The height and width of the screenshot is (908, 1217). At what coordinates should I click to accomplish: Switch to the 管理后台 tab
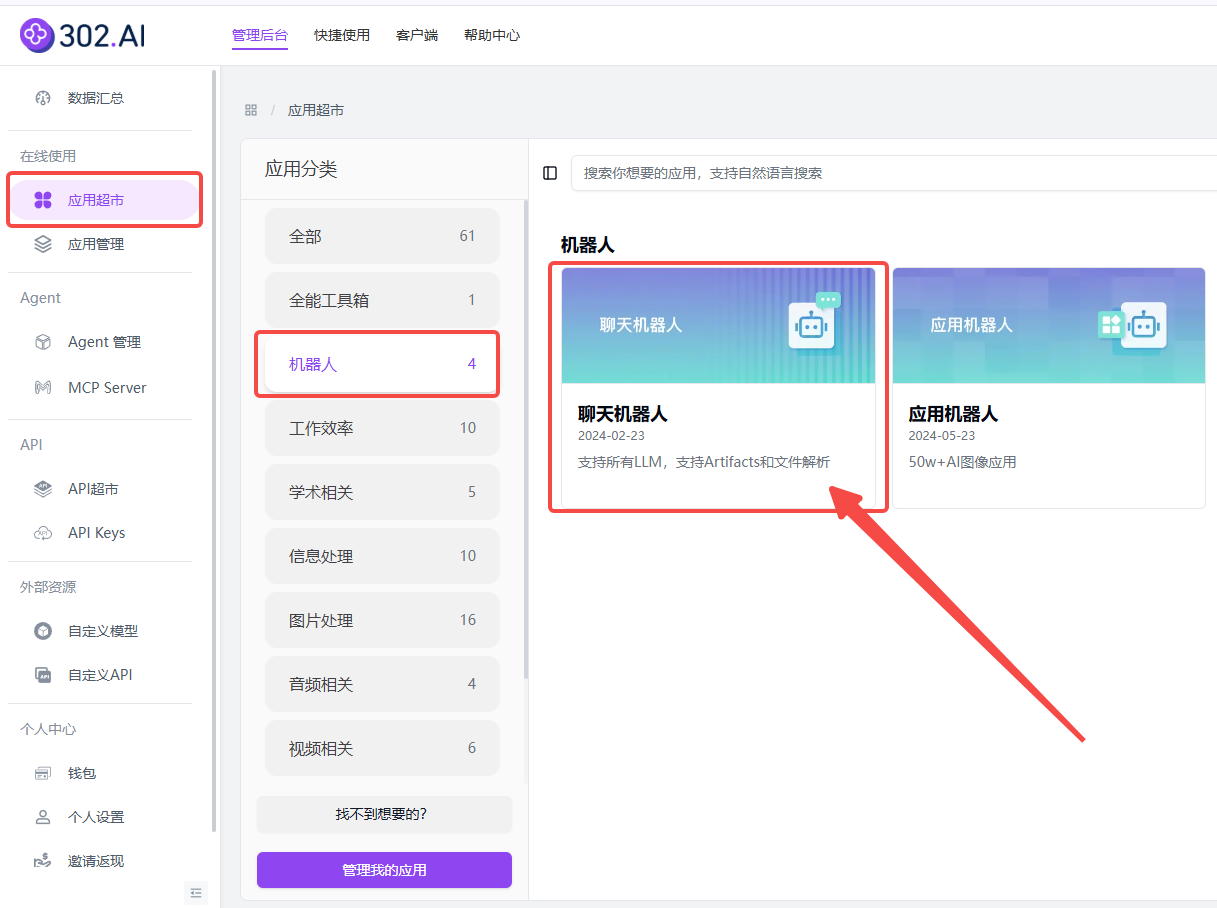click(260, 35)
